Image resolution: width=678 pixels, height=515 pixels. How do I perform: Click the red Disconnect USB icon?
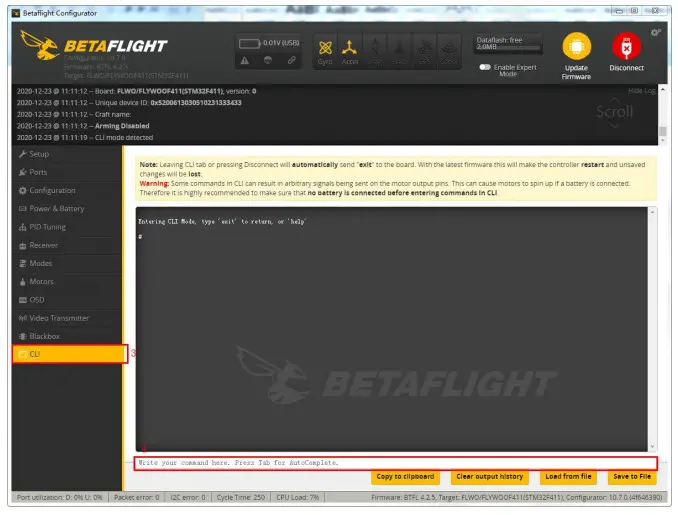pyautogui.click(x=626, y=46)
